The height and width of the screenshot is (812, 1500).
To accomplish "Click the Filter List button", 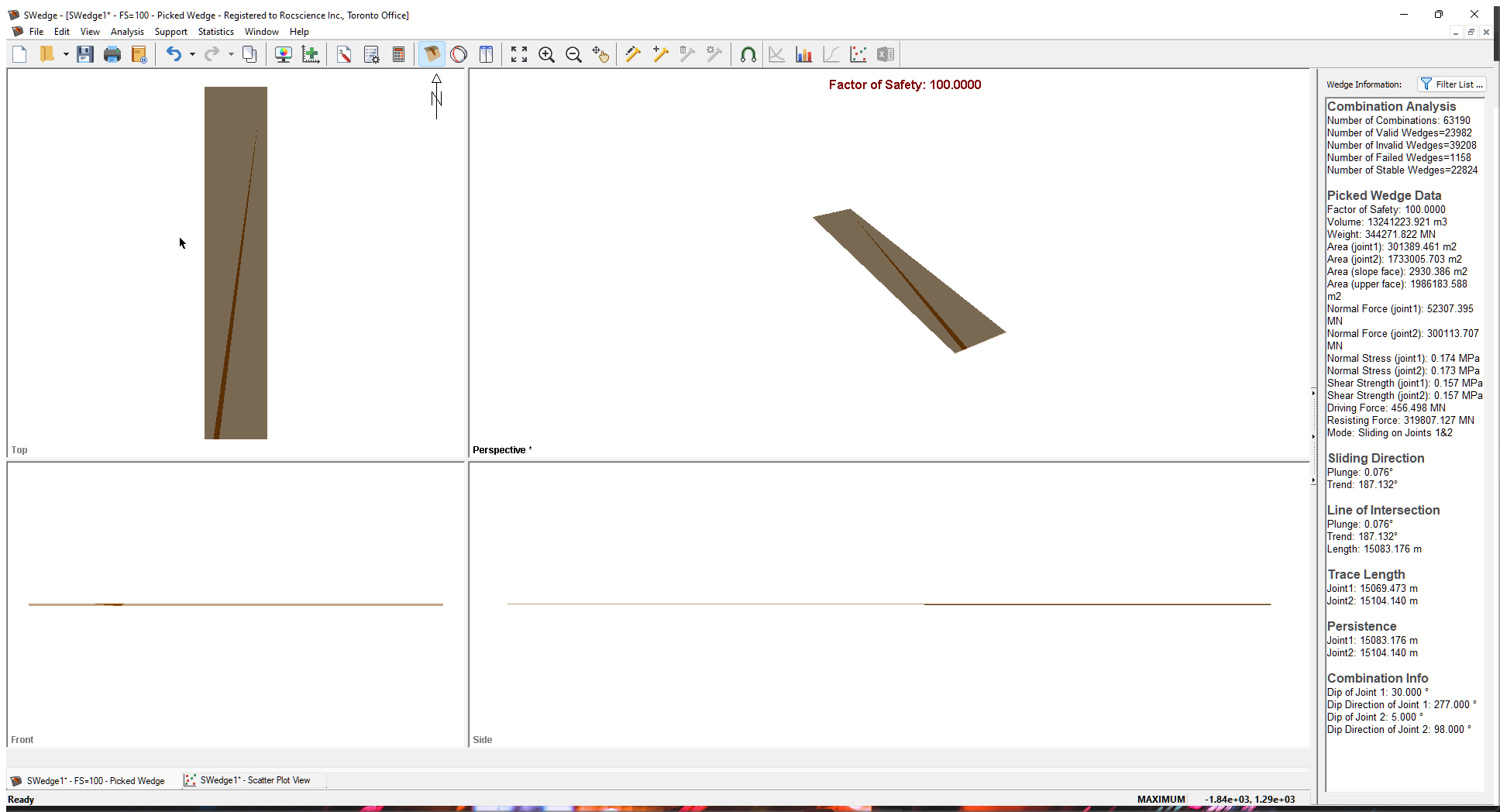I will [1452, 84].
